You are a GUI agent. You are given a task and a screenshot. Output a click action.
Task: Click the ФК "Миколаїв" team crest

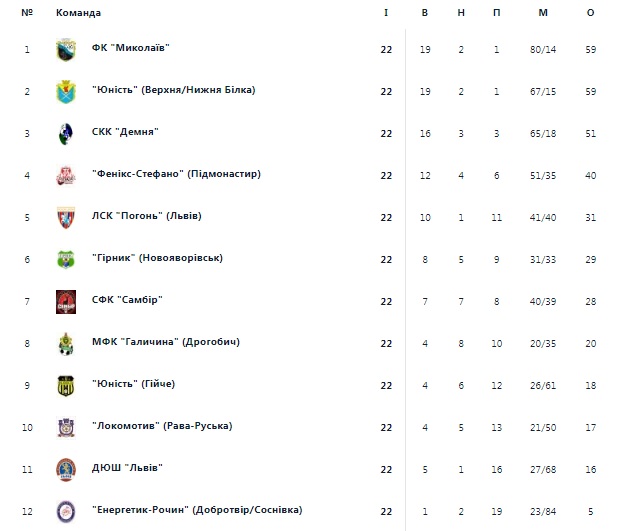66,50
